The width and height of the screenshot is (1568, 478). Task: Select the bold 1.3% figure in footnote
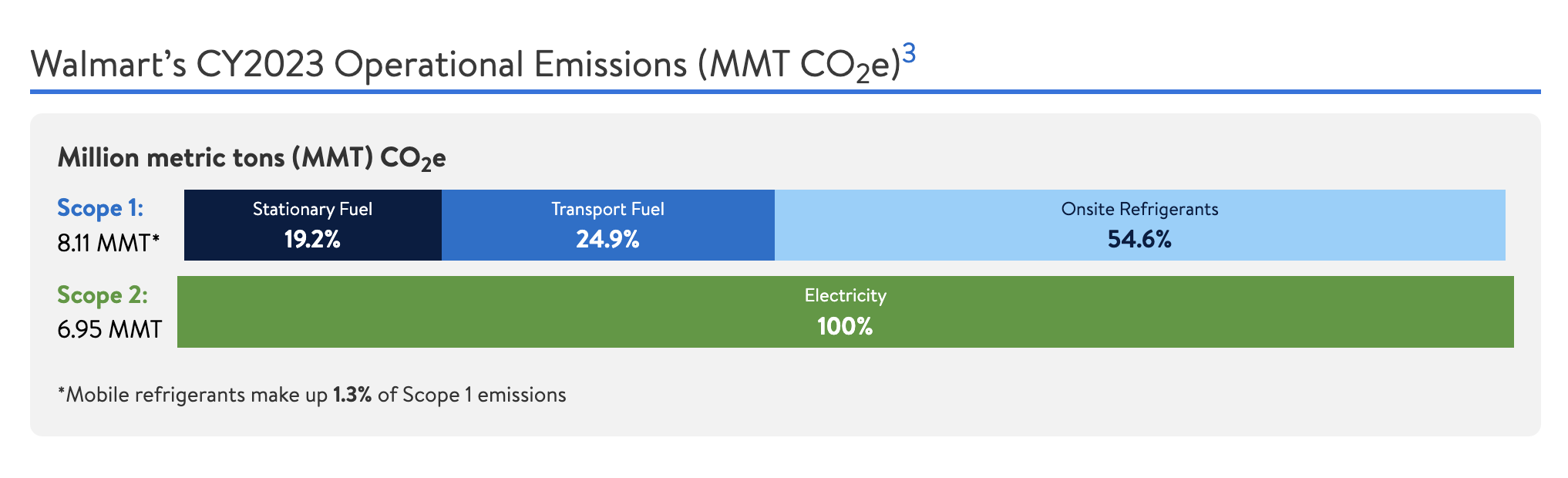click(352, 396)
